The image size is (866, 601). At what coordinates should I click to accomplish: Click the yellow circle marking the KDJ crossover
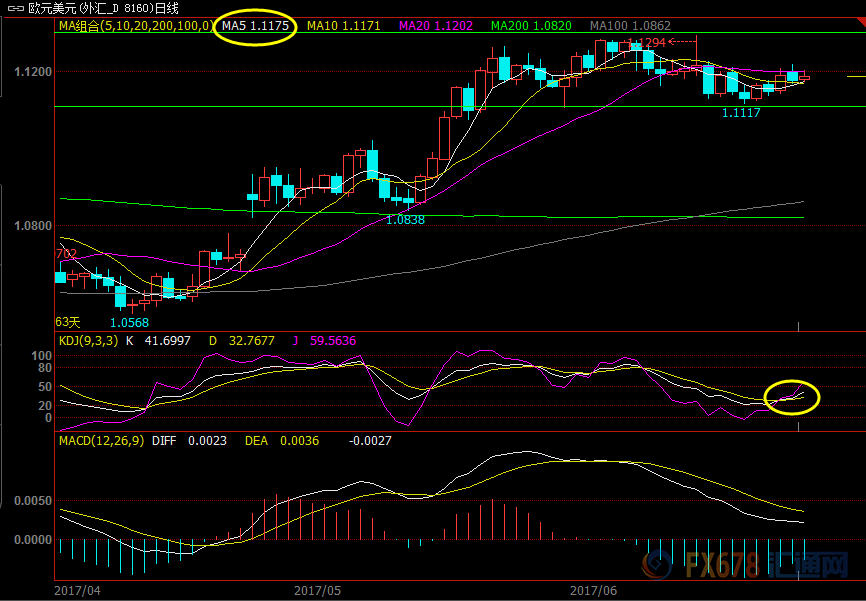791,397
